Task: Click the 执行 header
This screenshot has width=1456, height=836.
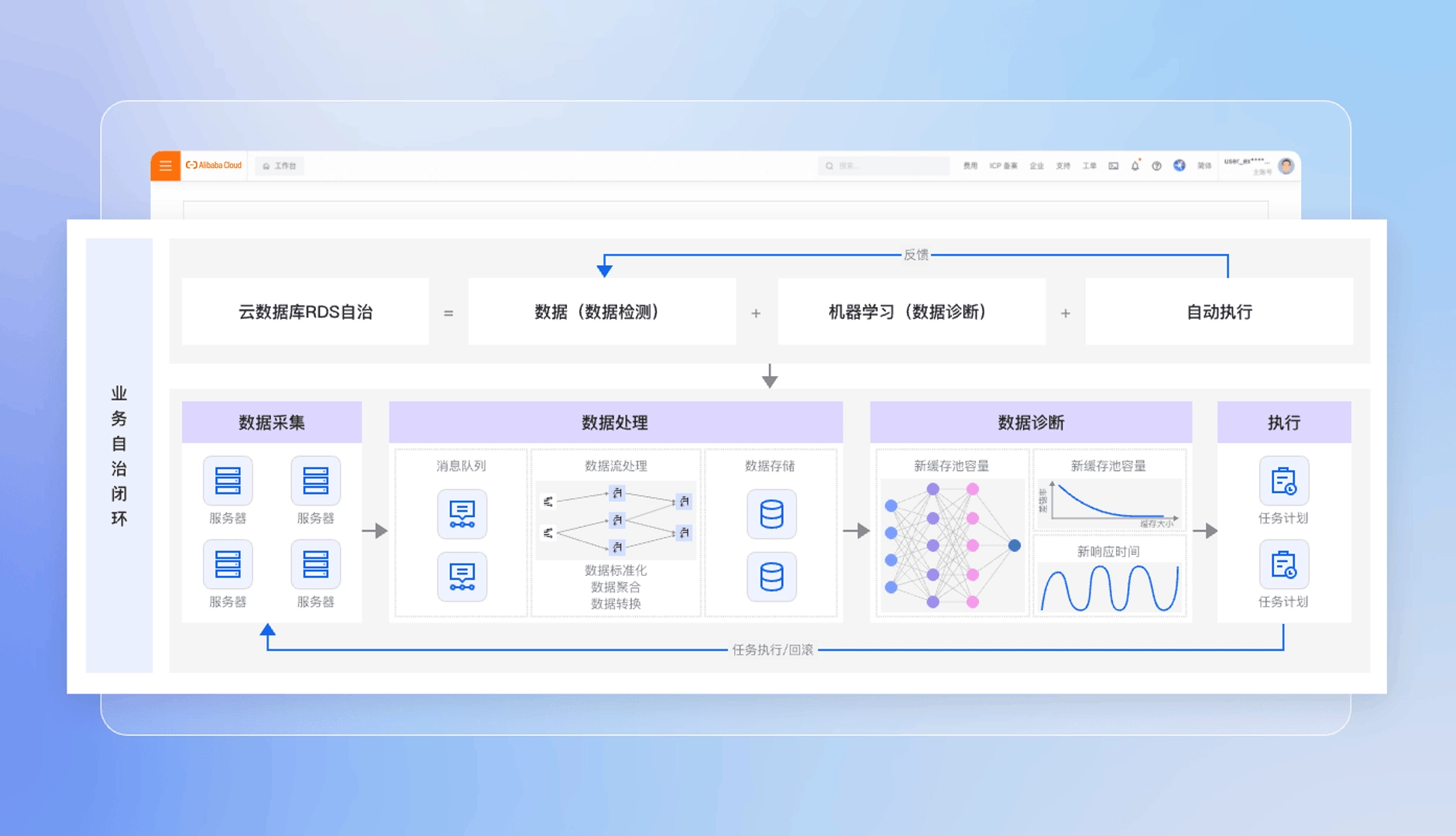Action: (x=1284, y=423)
